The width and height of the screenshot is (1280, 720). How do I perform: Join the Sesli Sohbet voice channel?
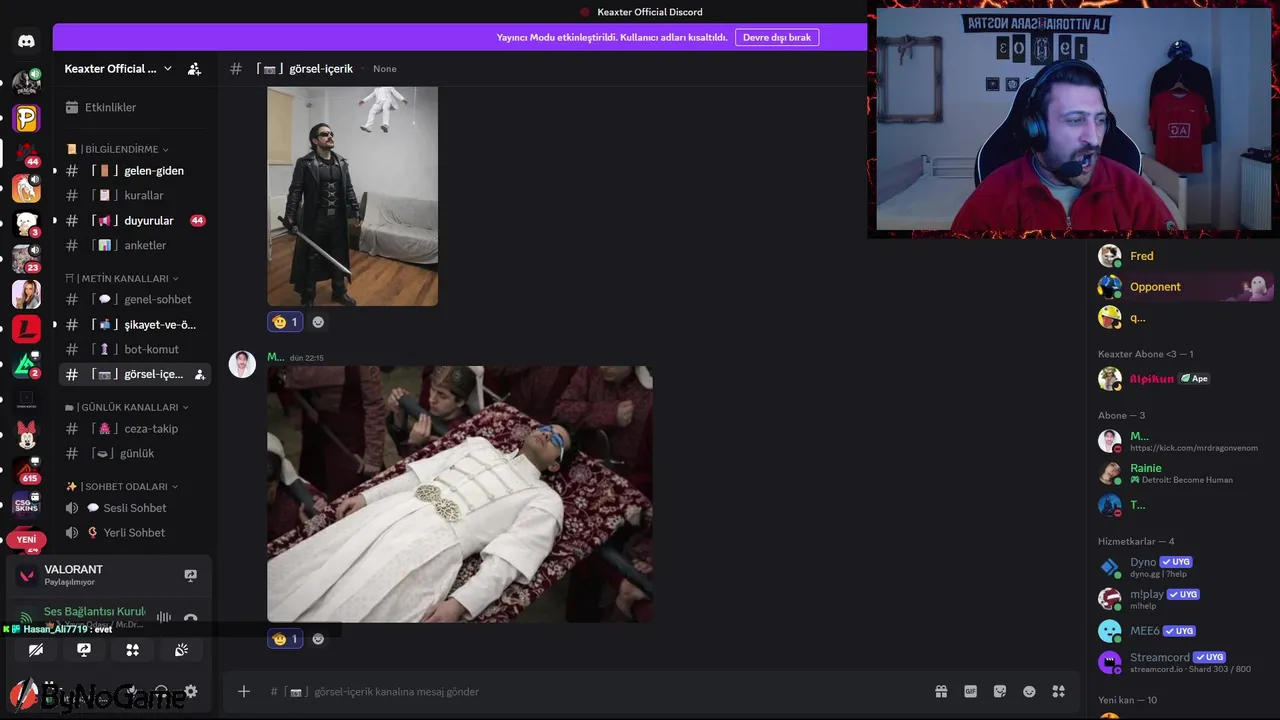click(x=135, y=508)
